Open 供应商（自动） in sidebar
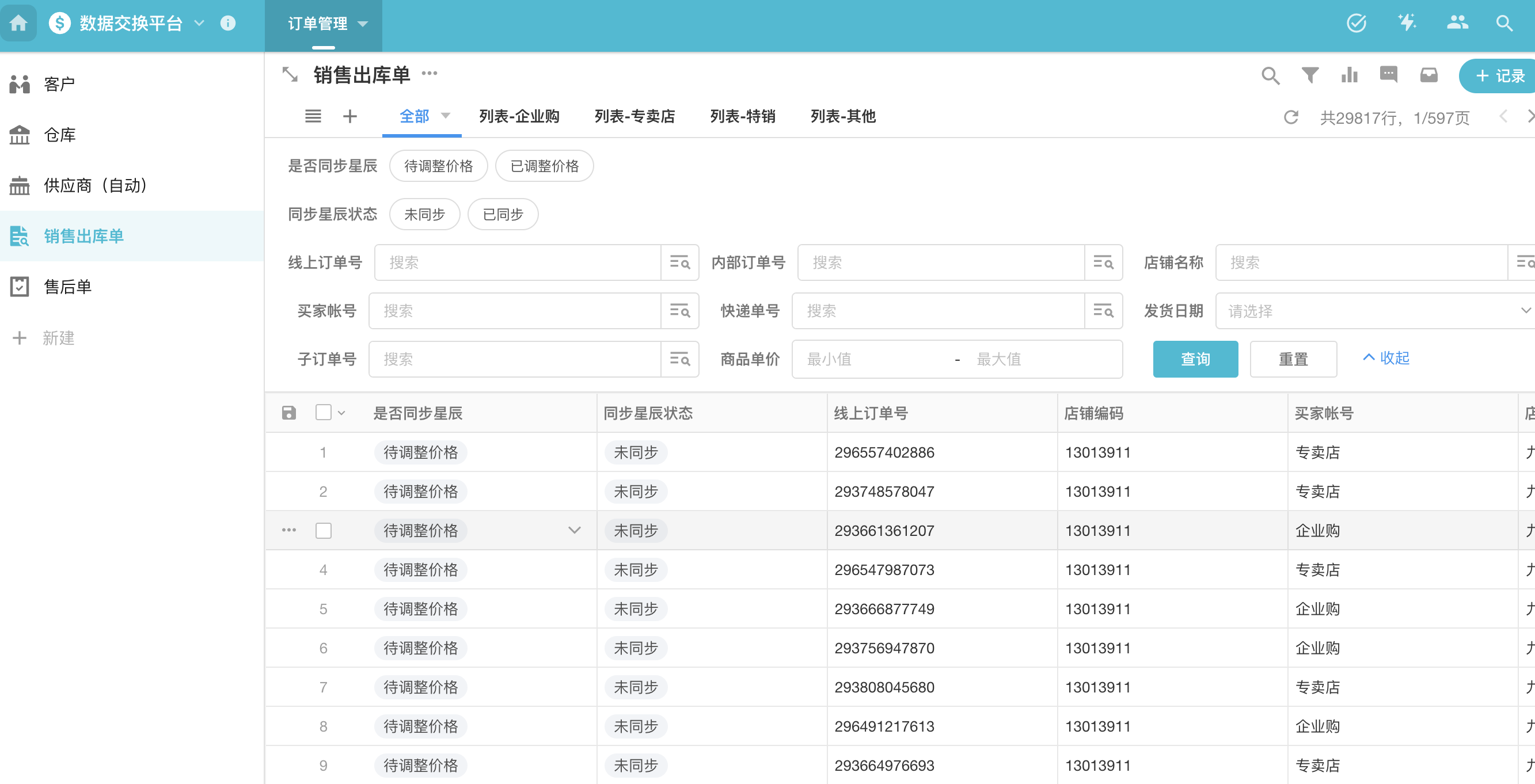 (132, 185)
